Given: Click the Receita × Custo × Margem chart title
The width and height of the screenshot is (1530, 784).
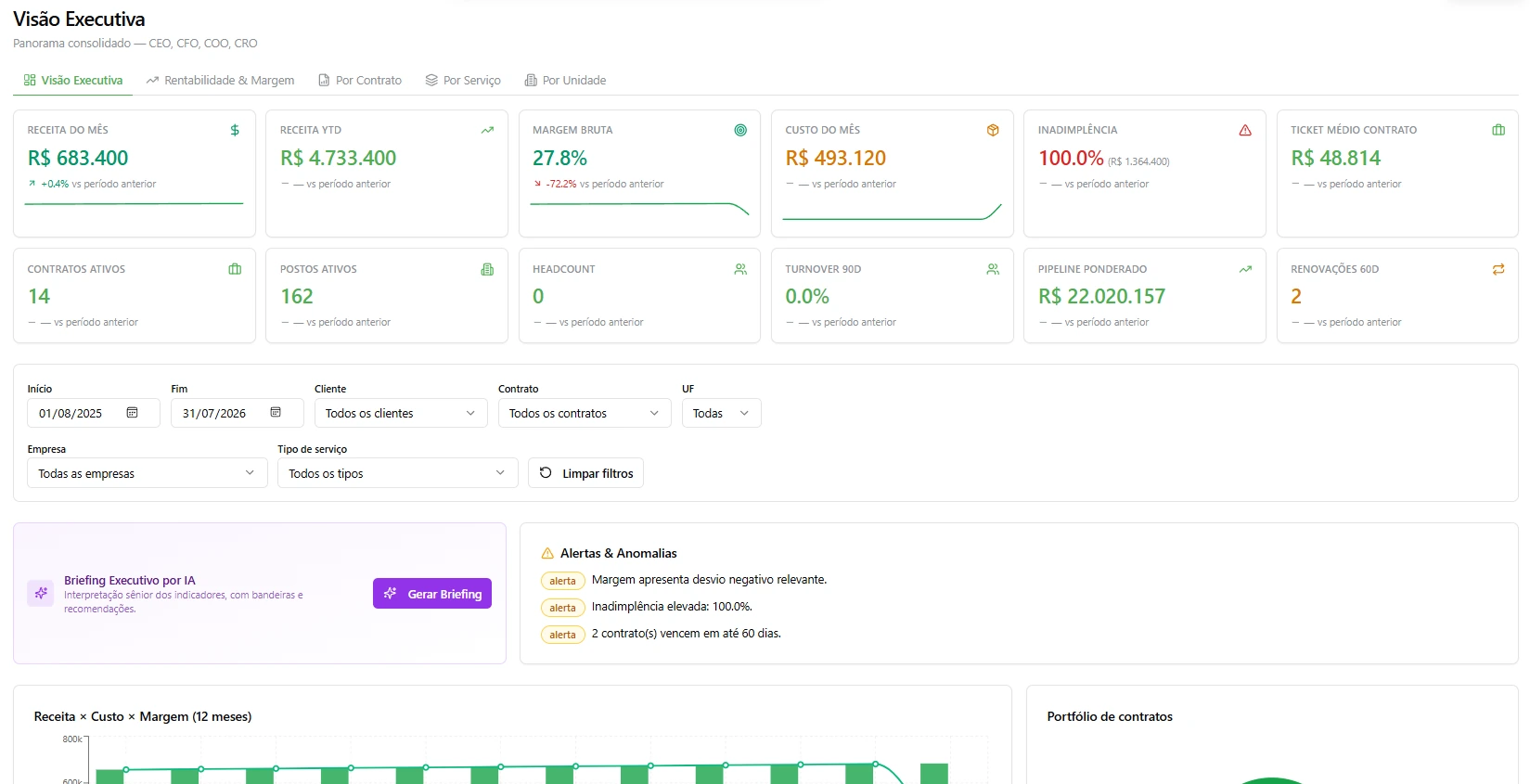Looking at the screenshot, I should (x=143, y=716).
